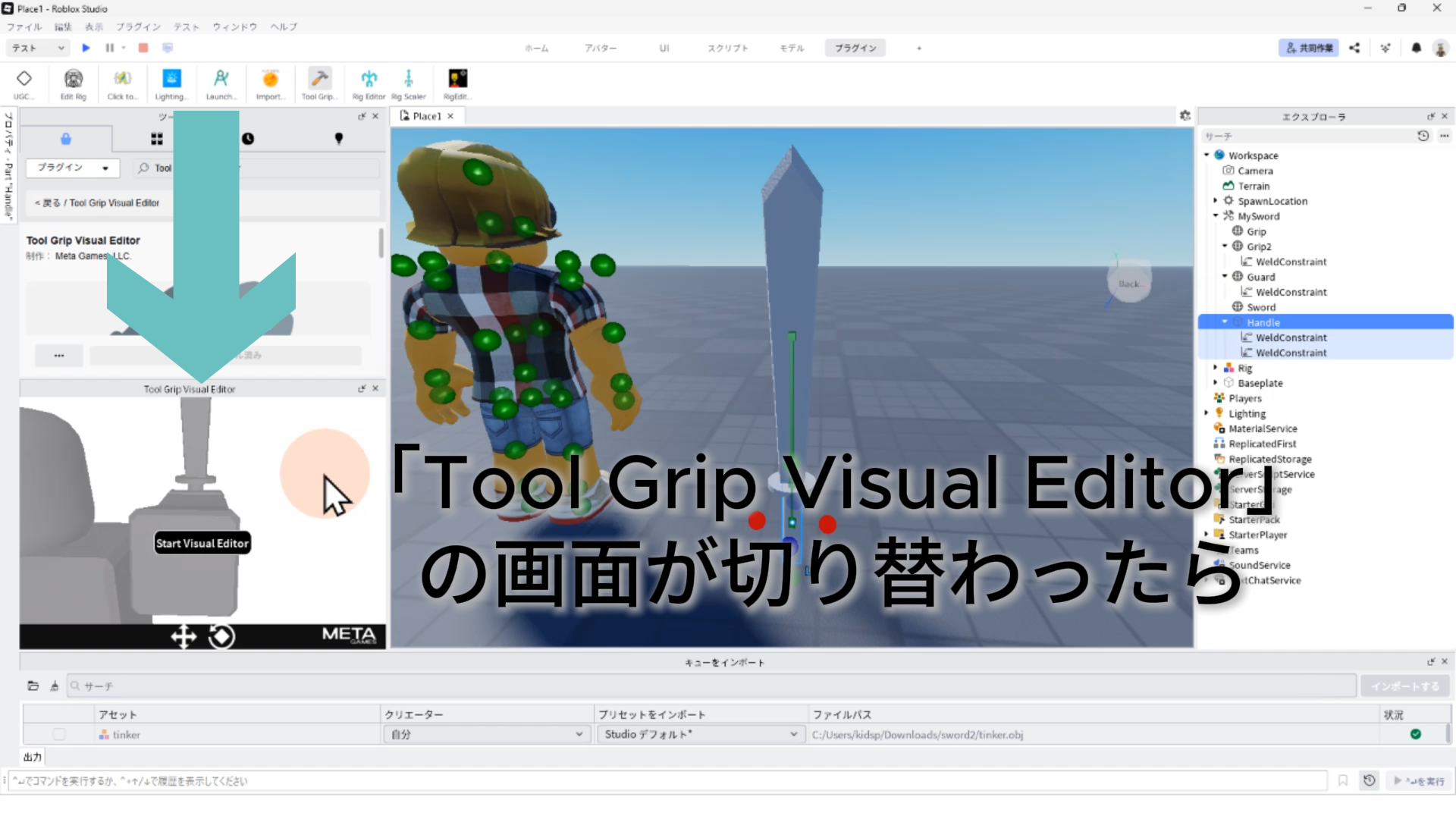
Task: Open the creator dropdown
Action: [x=485, y=734]
